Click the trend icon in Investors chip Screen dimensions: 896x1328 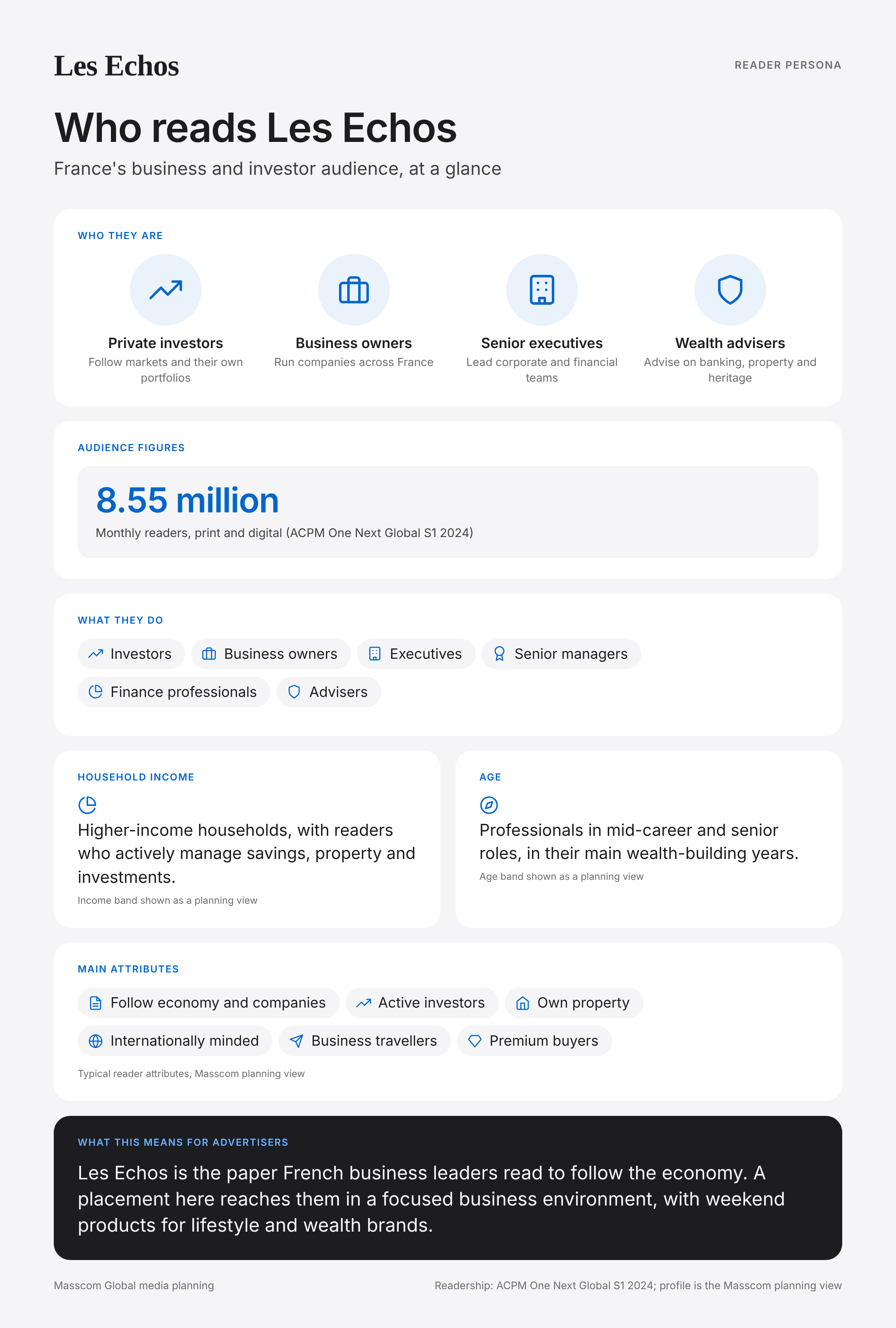pyautogui.click(x=95, y=654)
